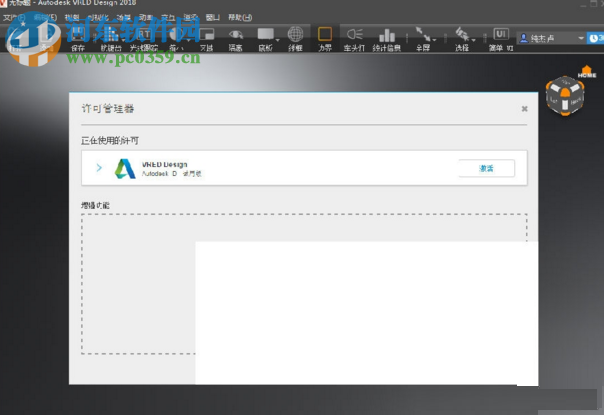The height and width of the screenshot is (415, 604).
Task: Open the 窗口 menu
Action: [x=213, y=17]
